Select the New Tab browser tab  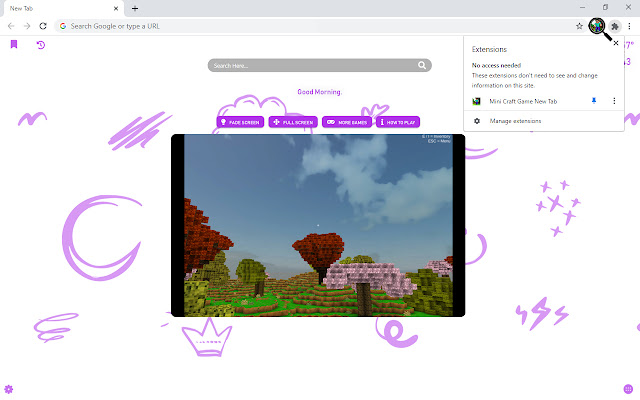(x=62, y=9)
